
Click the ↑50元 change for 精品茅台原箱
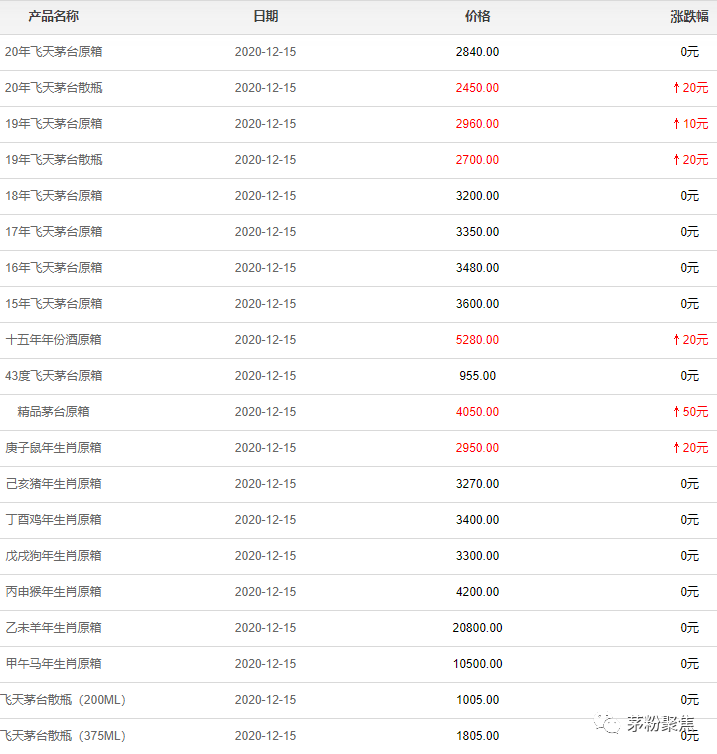(x=691, y=412)
